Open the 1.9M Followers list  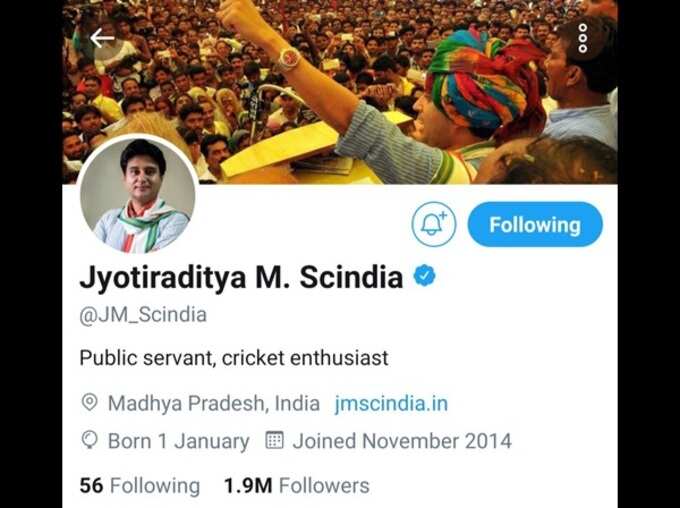point(297,485)
